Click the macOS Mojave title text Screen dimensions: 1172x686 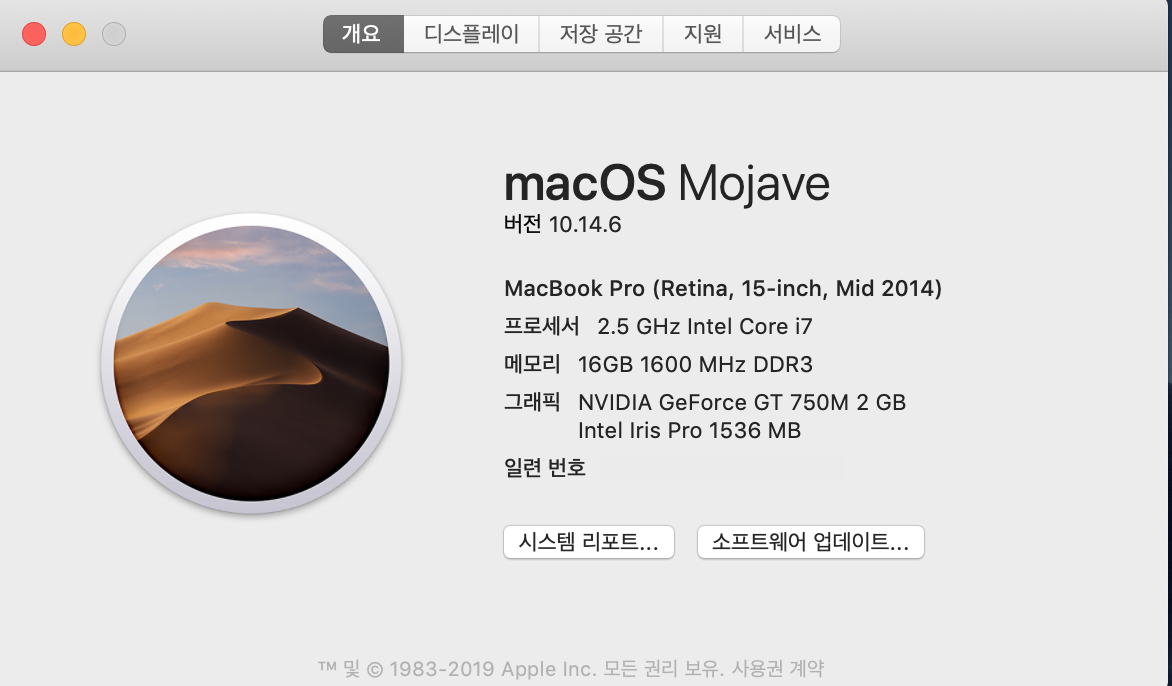(667, 183)
